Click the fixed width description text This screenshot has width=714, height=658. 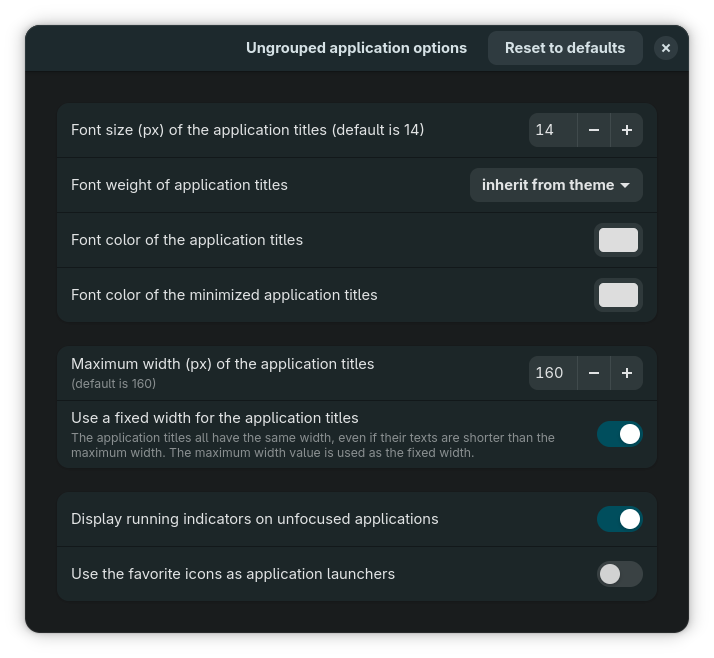click(312, 445)
